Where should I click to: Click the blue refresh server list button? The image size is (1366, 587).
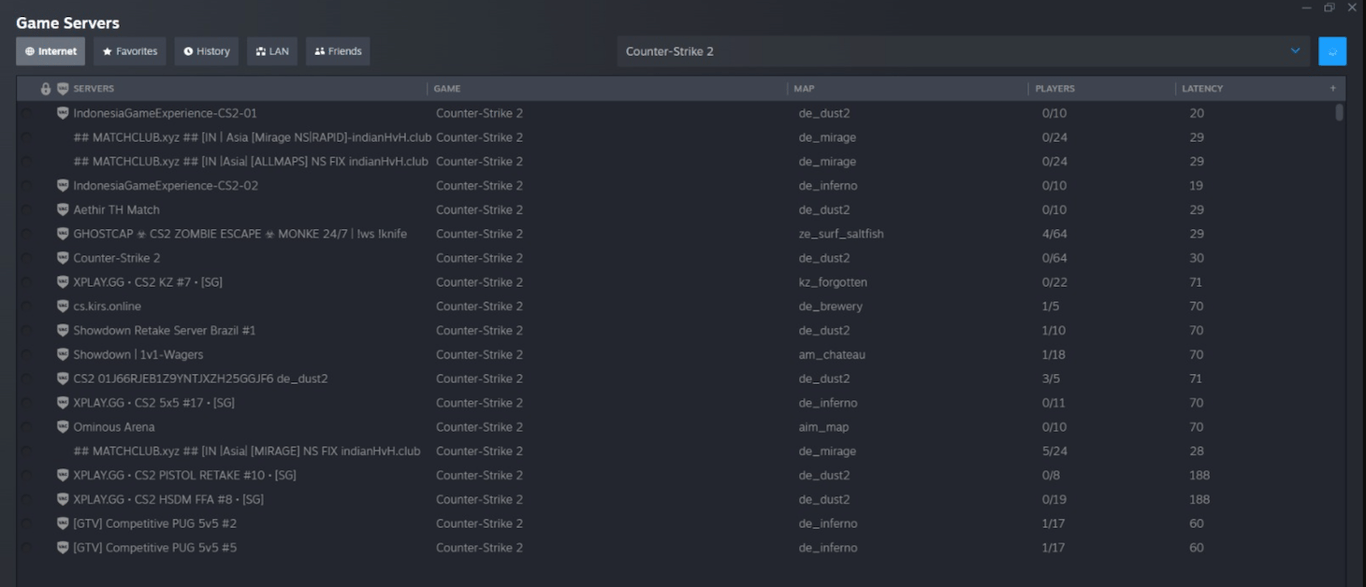(x=1332, y=51)
